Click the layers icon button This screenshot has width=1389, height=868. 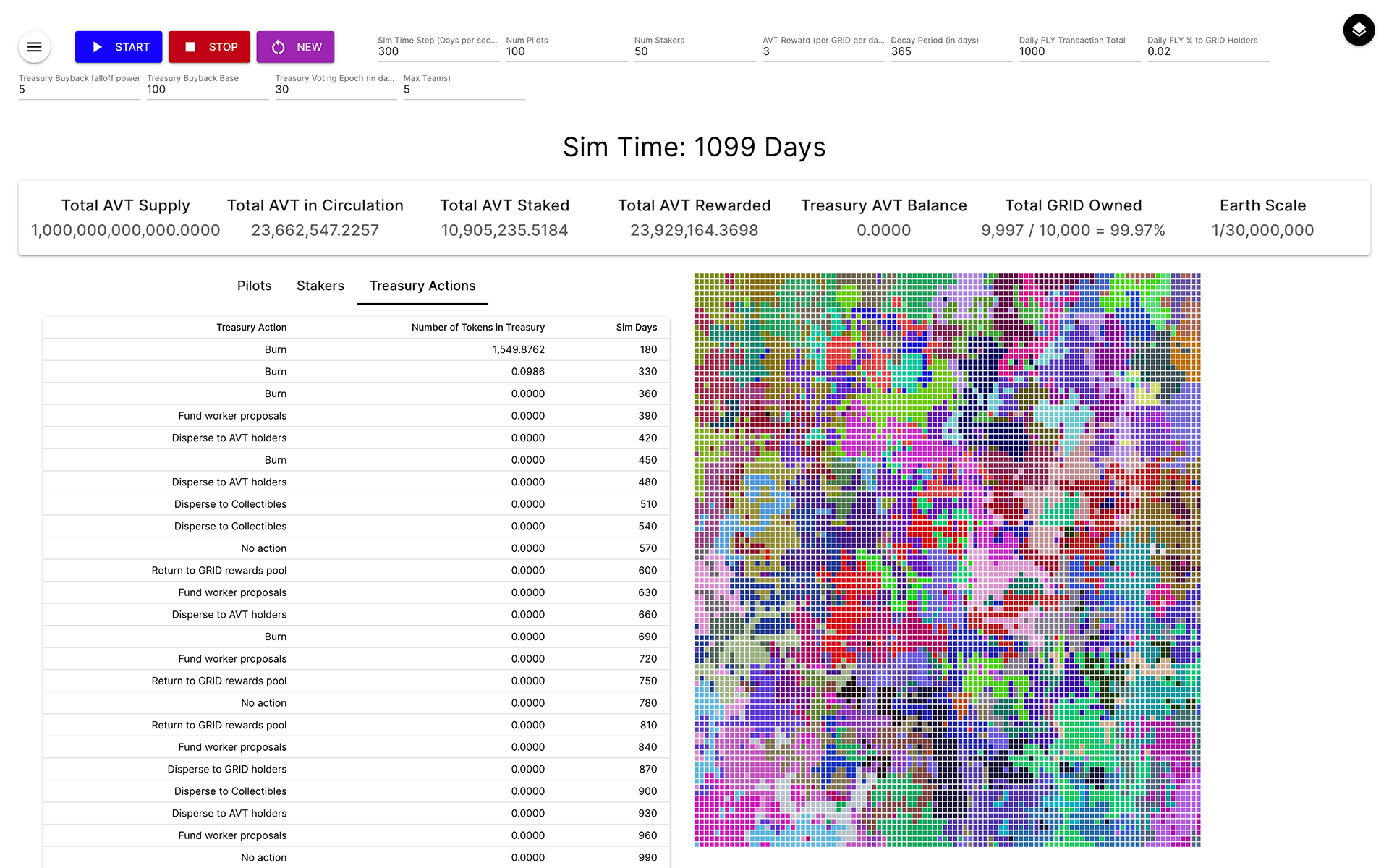point(1359,30)
